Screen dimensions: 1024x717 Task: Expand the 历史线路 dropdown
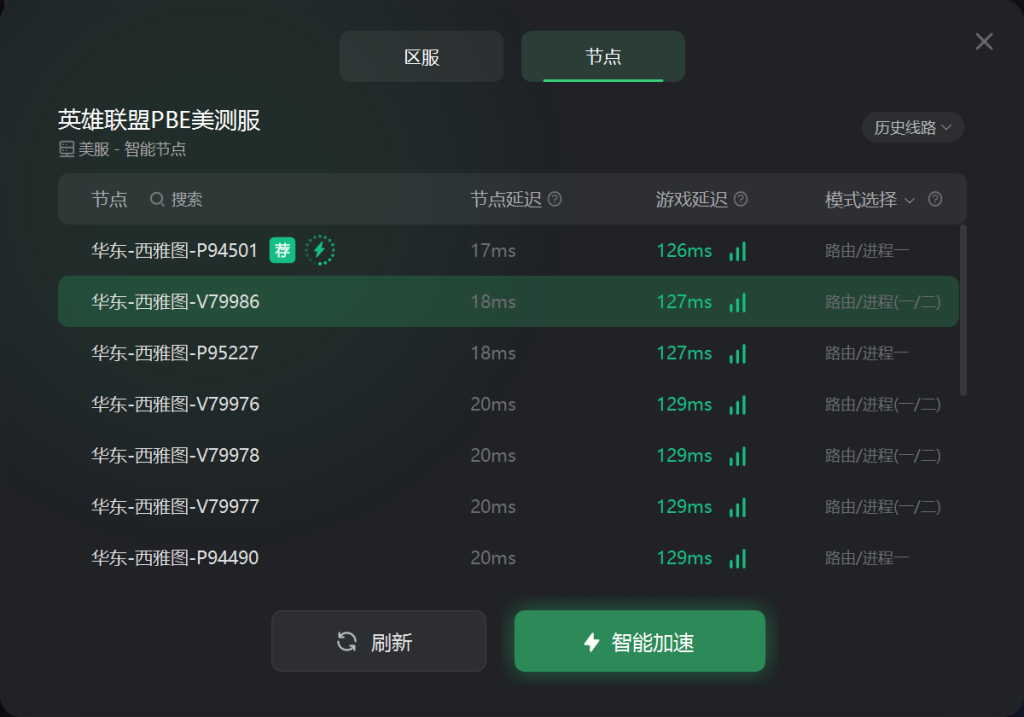912,127
